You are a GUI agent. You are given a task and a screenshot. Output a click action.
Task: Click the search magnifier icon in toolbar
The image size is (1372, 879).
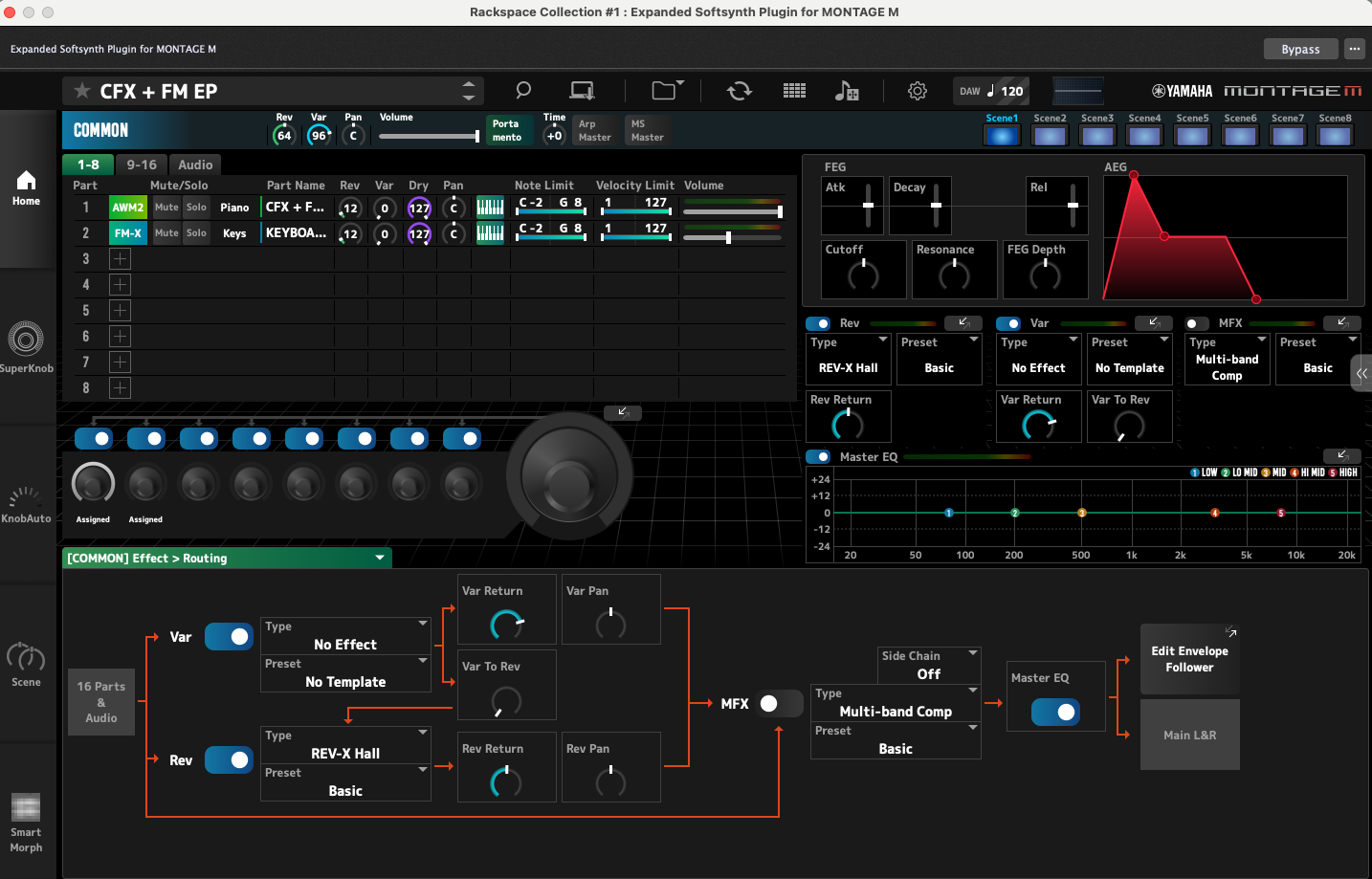click(523, 91)
